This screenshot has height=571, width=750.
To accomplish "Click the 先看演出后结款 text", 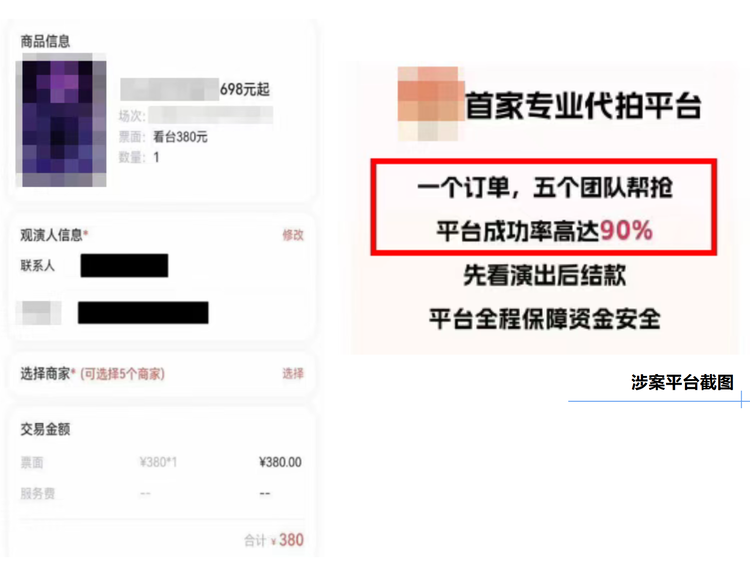I will [x=544, y=275].
